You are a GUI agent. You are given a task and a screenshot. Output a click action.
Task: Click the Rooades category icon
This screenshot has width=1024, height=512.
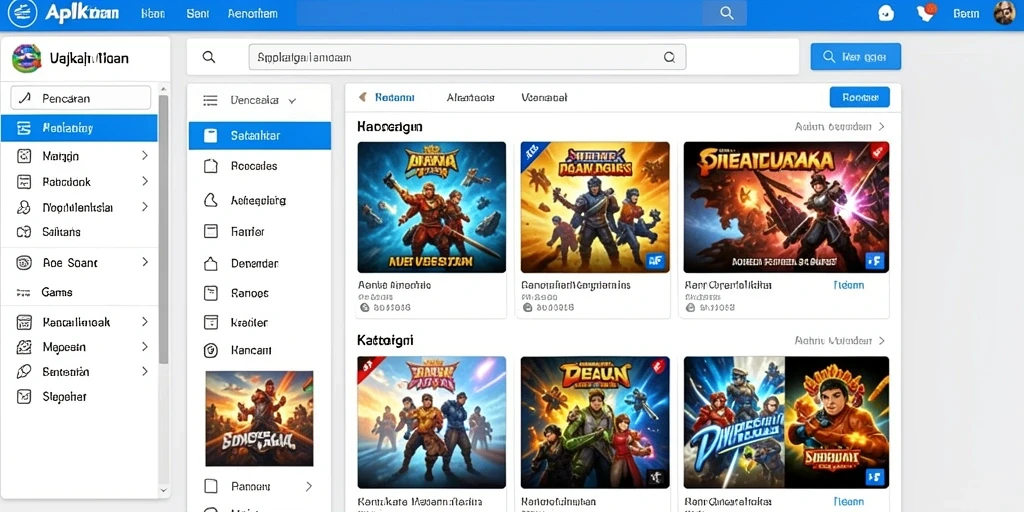[210, 166]
